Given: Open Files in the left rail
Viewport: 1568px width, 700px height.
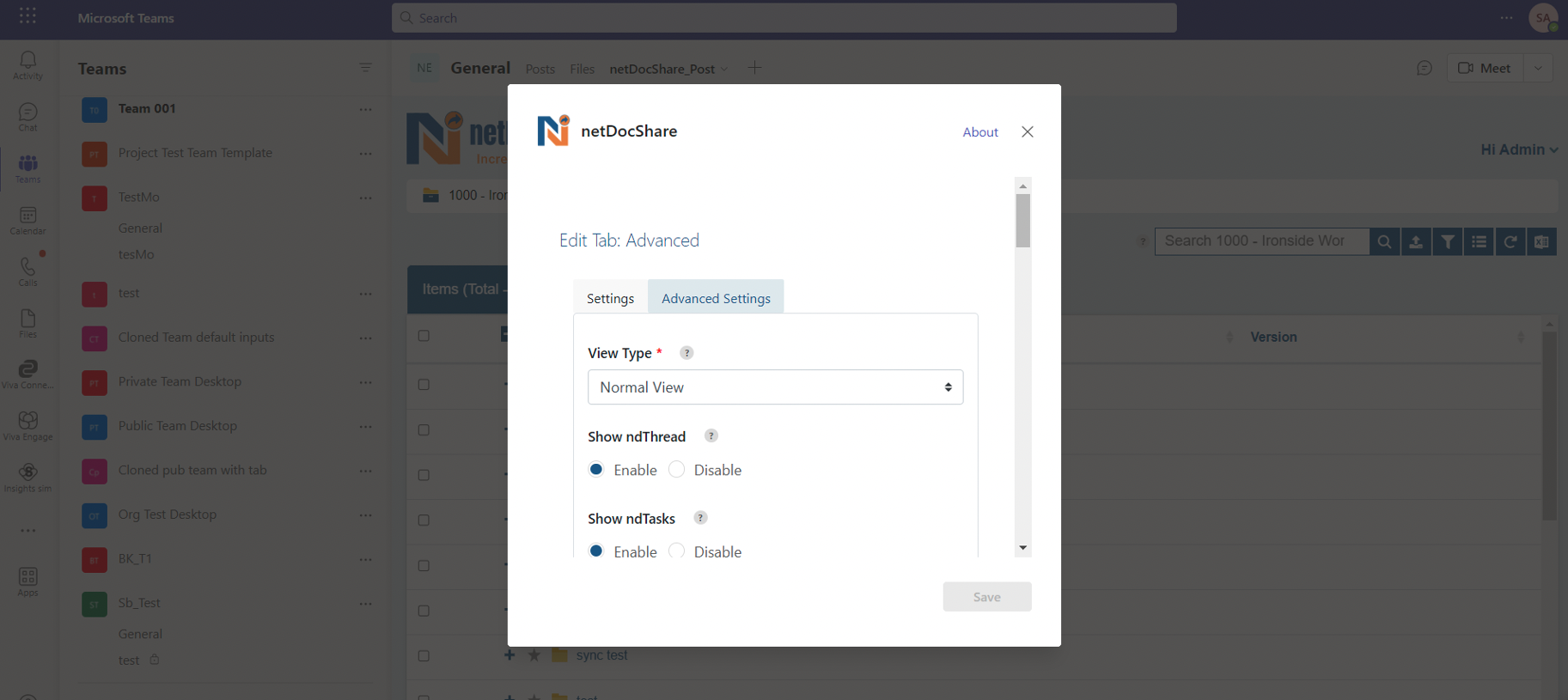Looking at the screenshot, I should 27,323.
